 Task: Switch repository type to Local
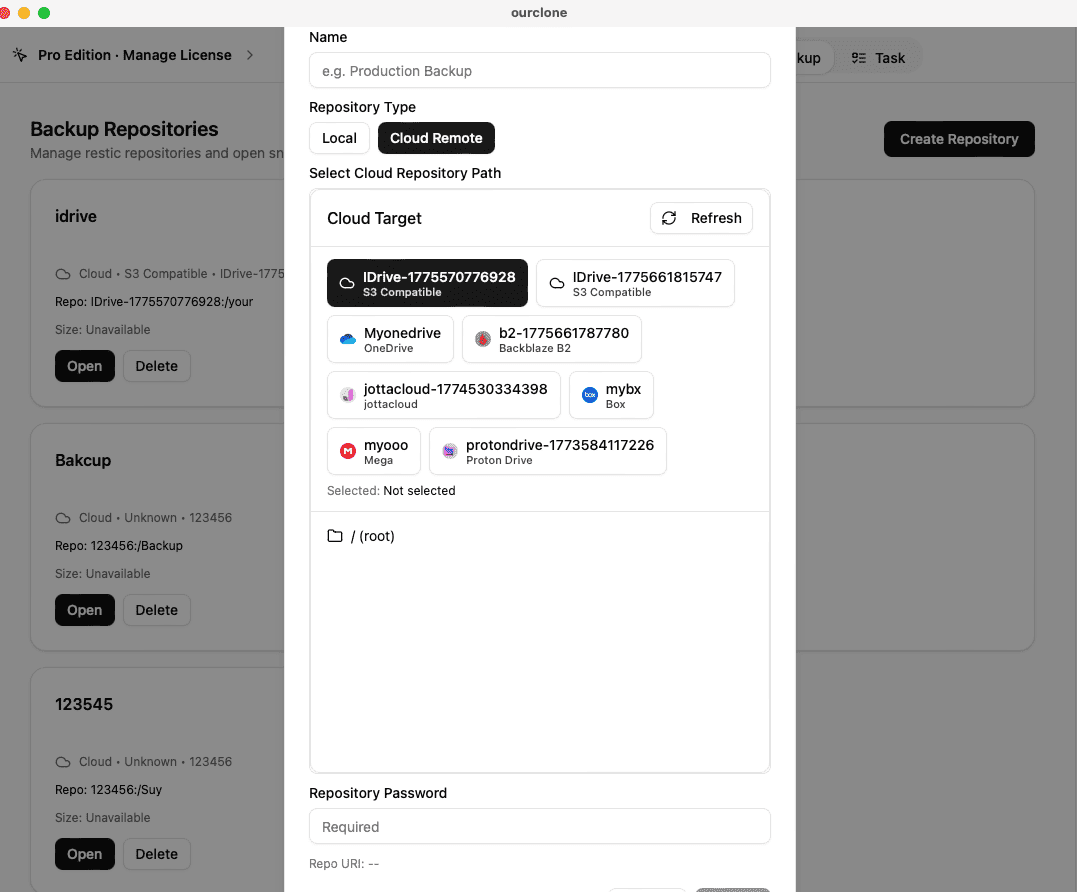pos(339,138)
